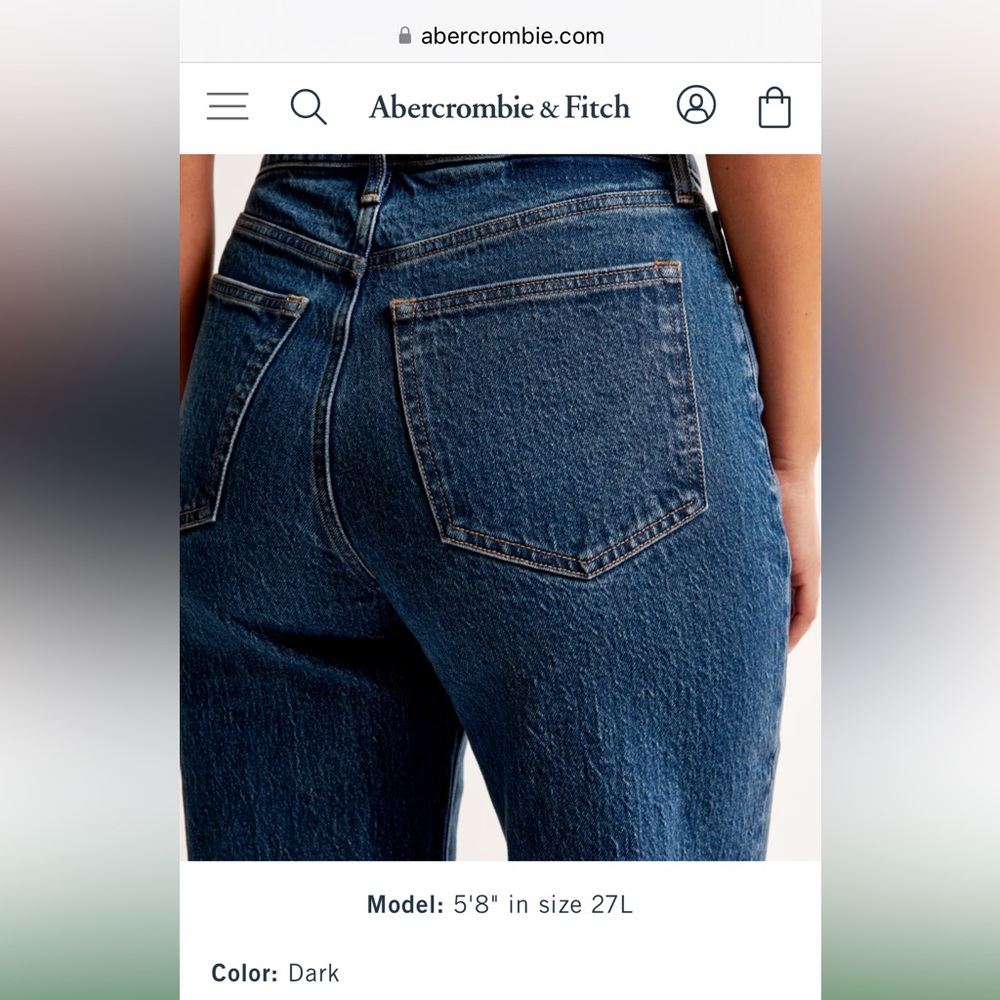Click the 'Color:' label
The height and width of the screenshot is (1000, 1000).
click(x=244, y=973)
